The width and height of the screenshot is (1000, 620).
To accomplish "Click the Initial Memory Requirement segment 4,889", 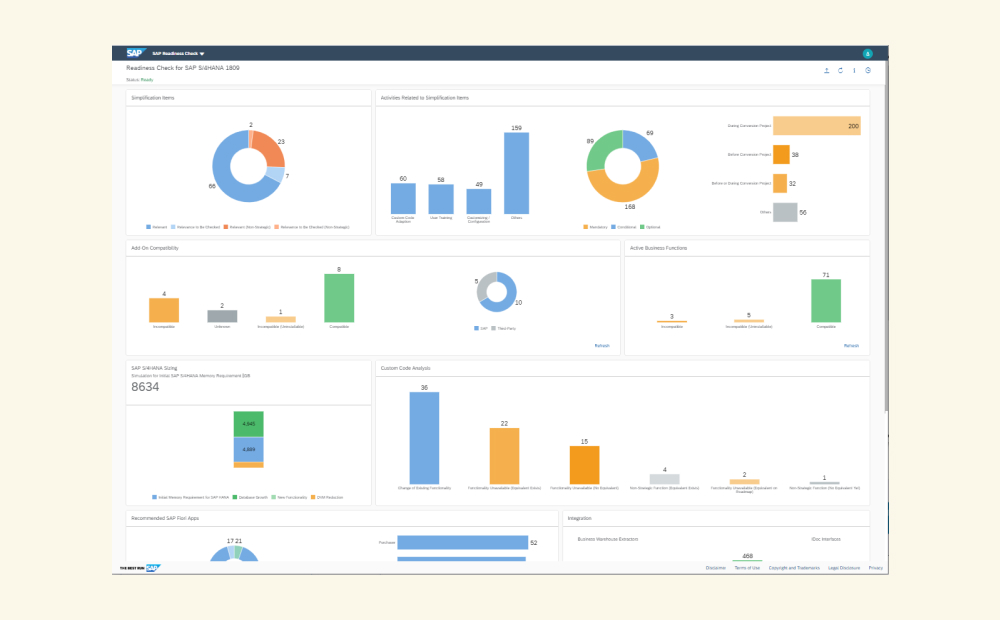I will coord(249,450).
